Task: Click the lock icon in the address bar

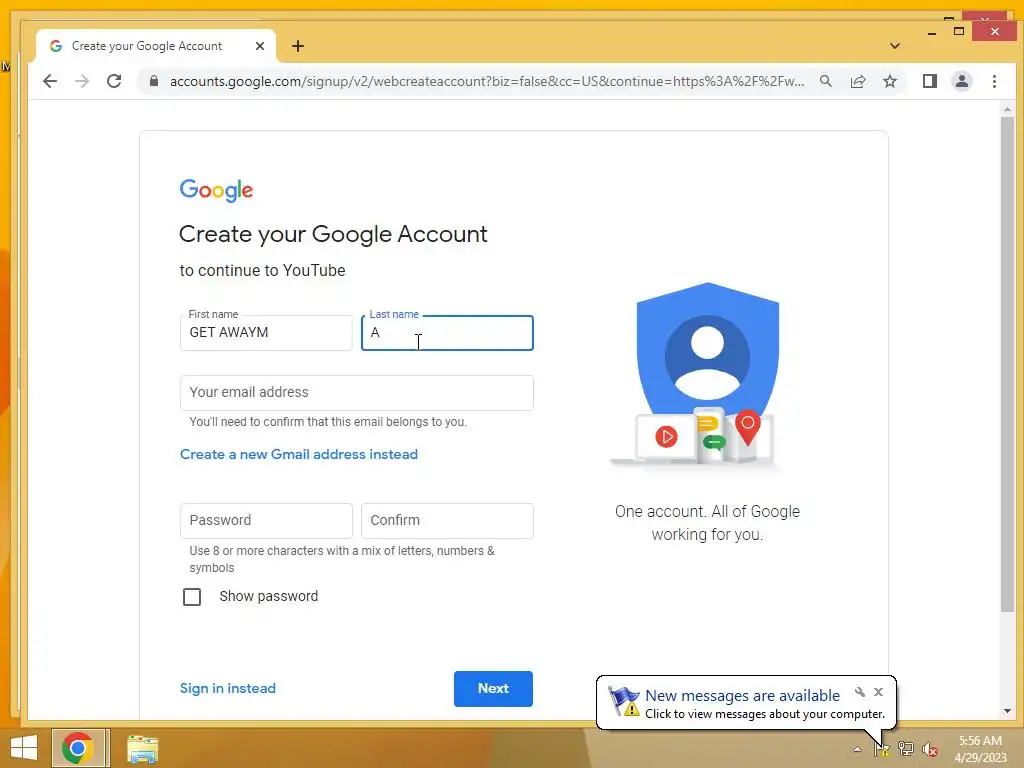Action: pos(153,81)
